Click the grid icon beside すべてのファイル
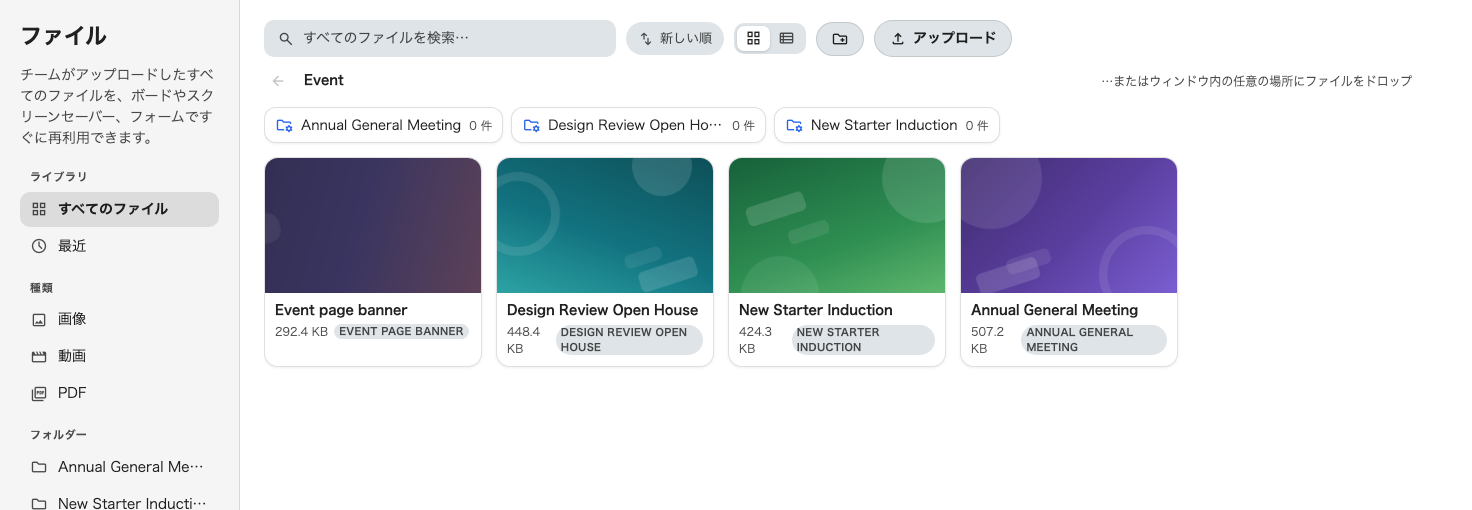 pos(39,209)
